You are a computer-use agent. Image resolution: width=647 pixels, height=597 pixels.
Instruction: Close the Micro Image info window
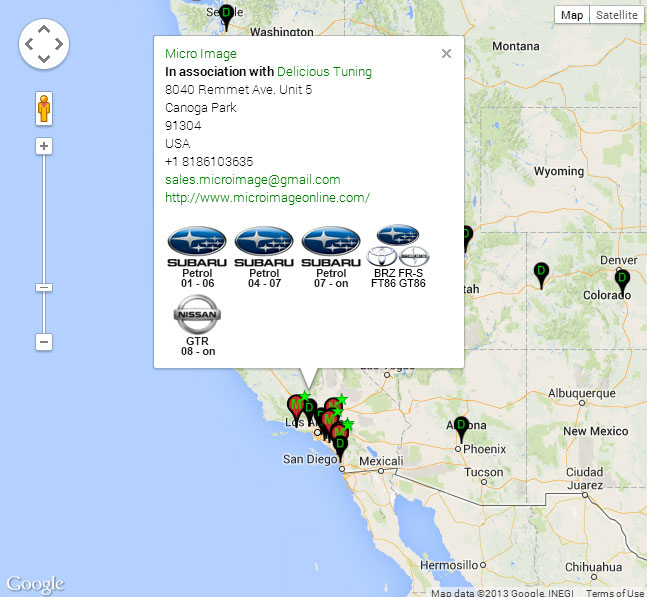click(446, 54)
